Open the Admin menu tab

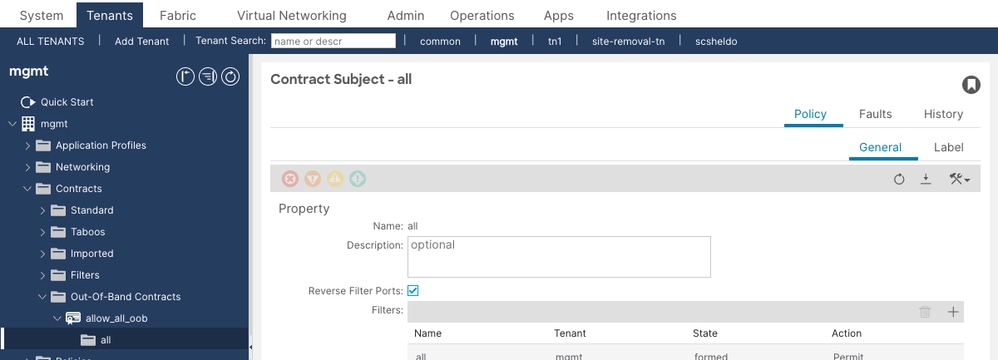click(x=405, y=15)
